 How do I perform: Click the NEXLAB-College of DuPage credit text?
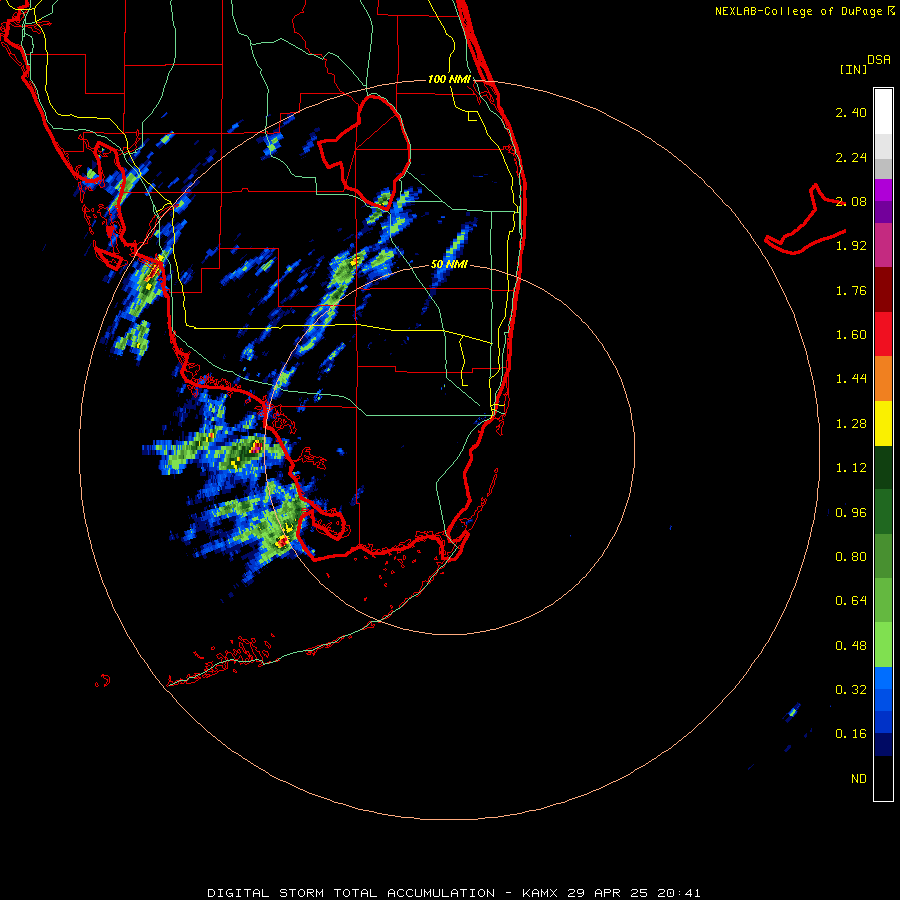point(804,11)
